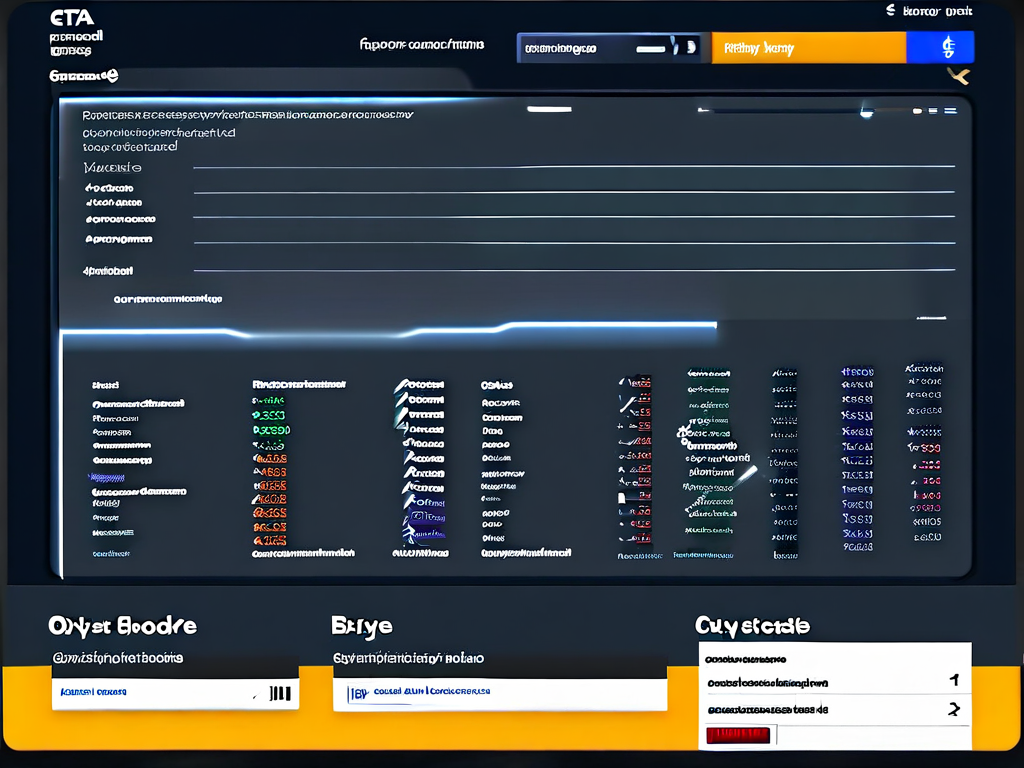This screenshot has width=1024, height=768.
Task: Click the white input field under the bottom-left heading
Action: coord(175,692)
